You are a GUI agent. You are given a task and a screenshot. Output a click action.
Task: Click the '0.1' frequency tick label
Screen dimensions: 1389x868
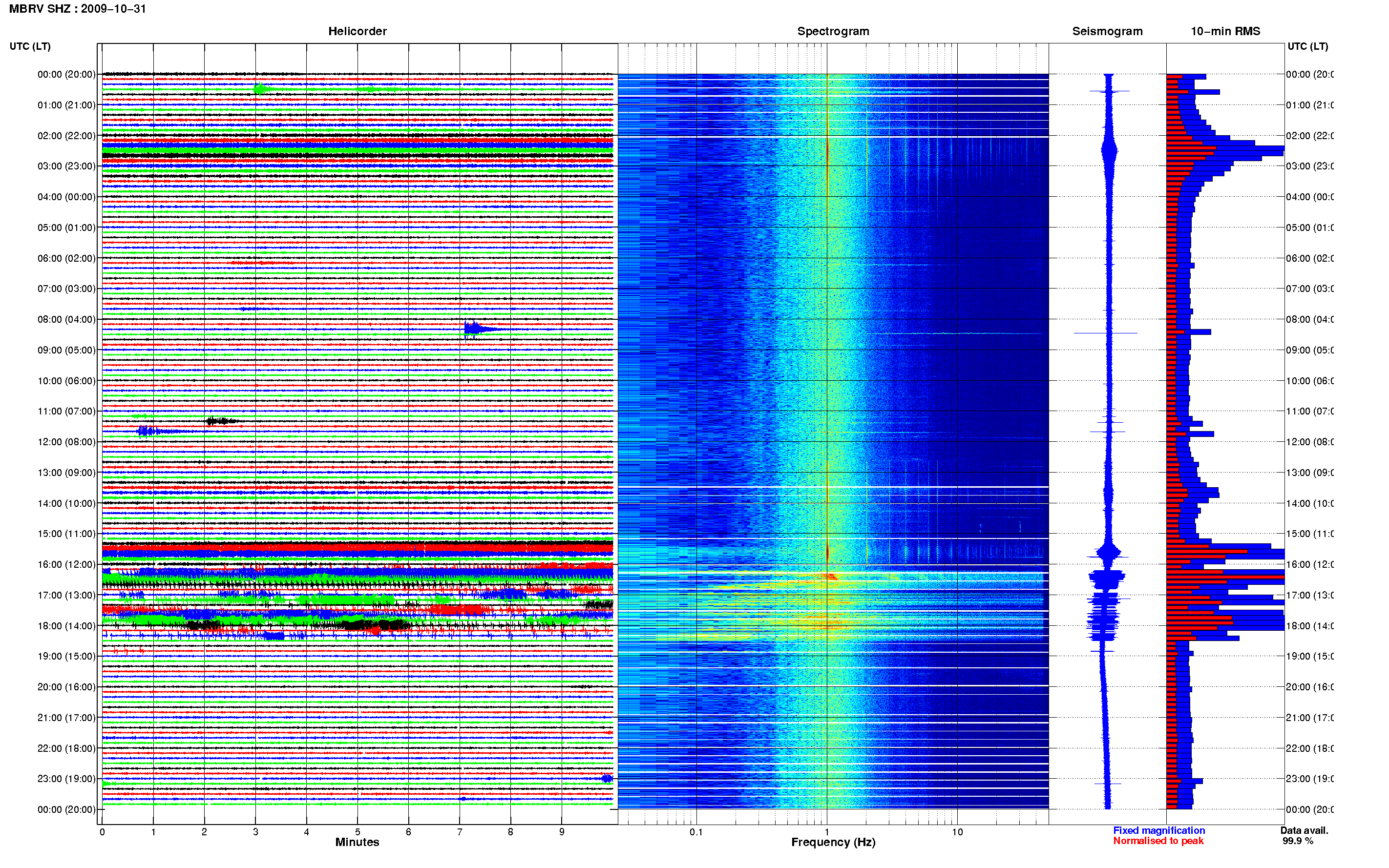click(696, 832)
